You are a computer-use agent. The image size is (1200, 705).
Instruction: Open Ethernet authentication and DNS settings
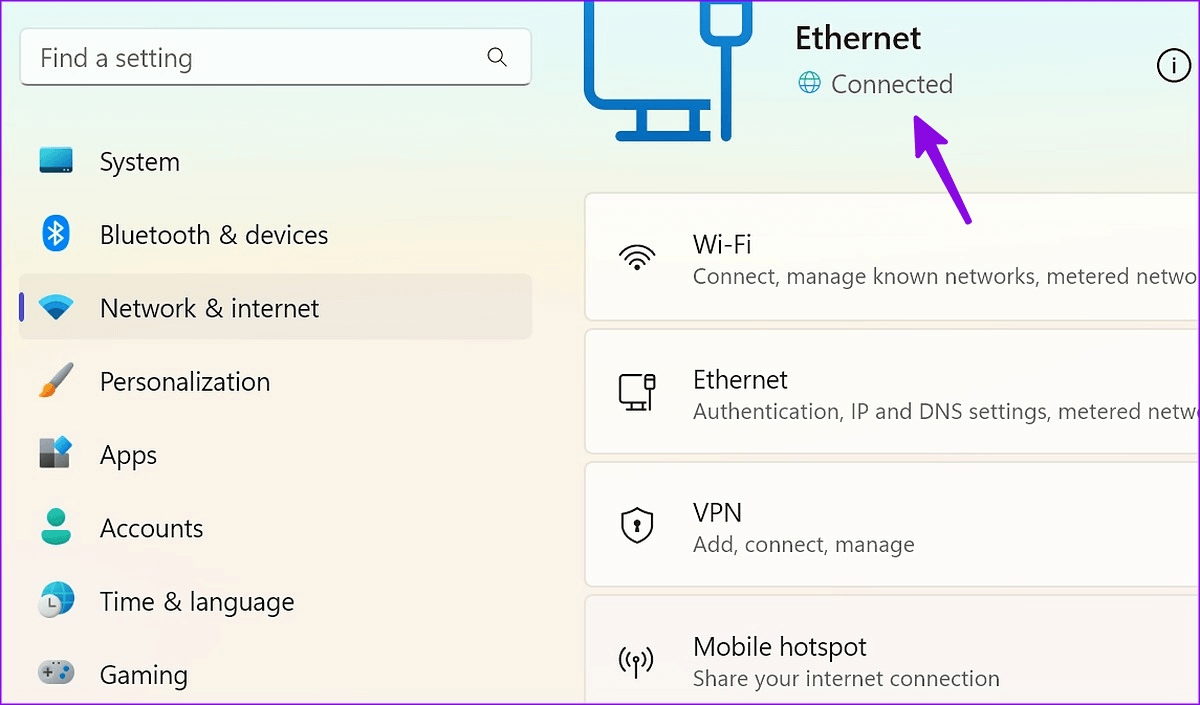click(x=890, y=393)
